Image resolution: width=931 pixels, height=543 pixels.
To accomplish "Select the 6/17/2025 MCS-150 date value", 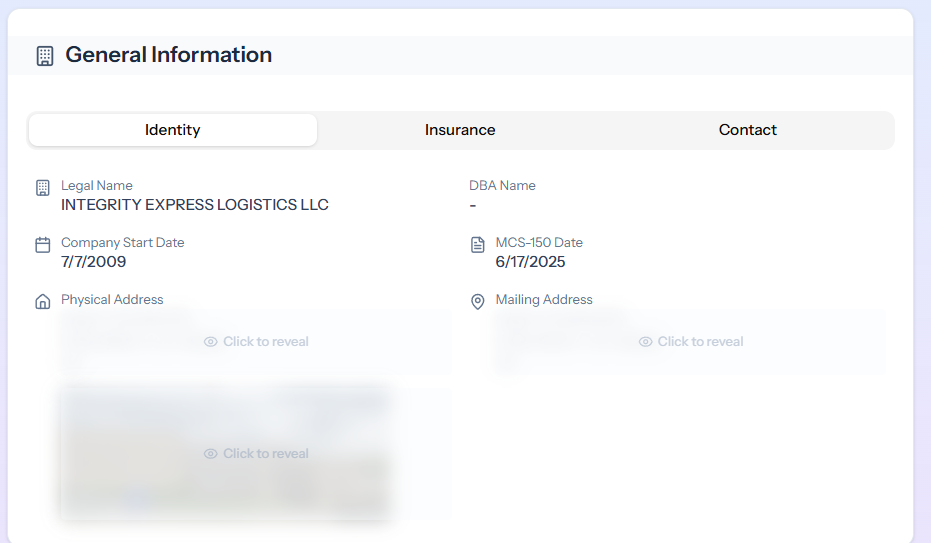I will coord(530,262).
